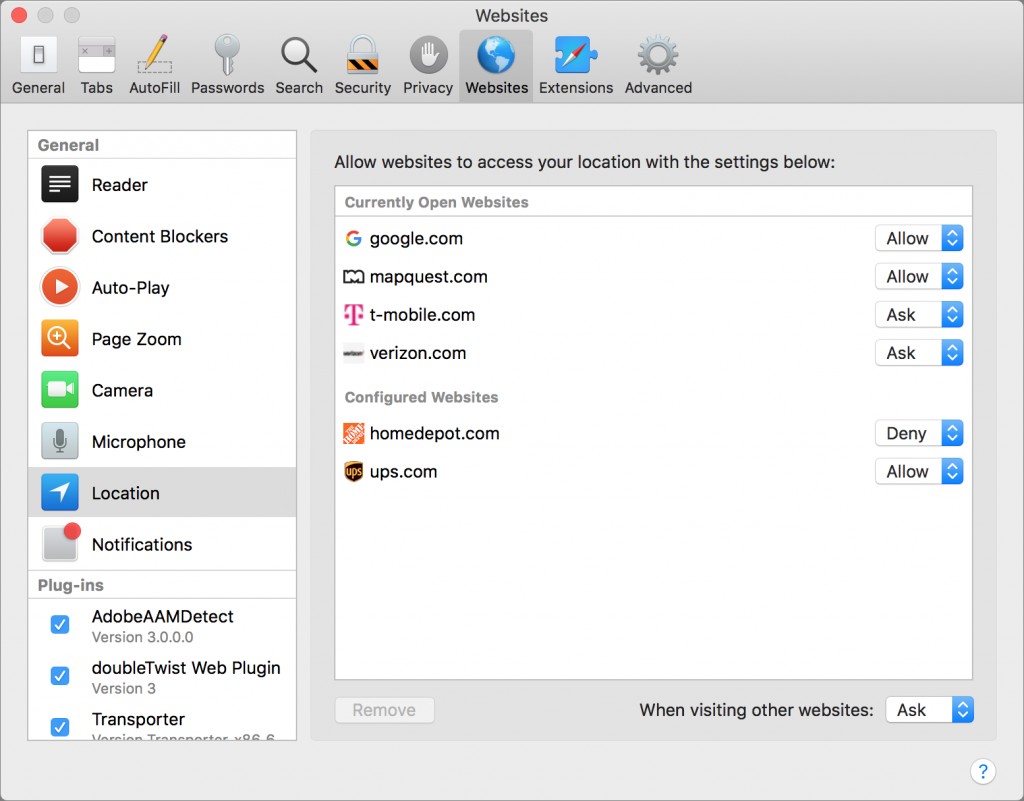Click the 'Version 3.0.0.0' text
This screenshot has width=1024, height=801.
pyautogui.click(x=142, y=637)
